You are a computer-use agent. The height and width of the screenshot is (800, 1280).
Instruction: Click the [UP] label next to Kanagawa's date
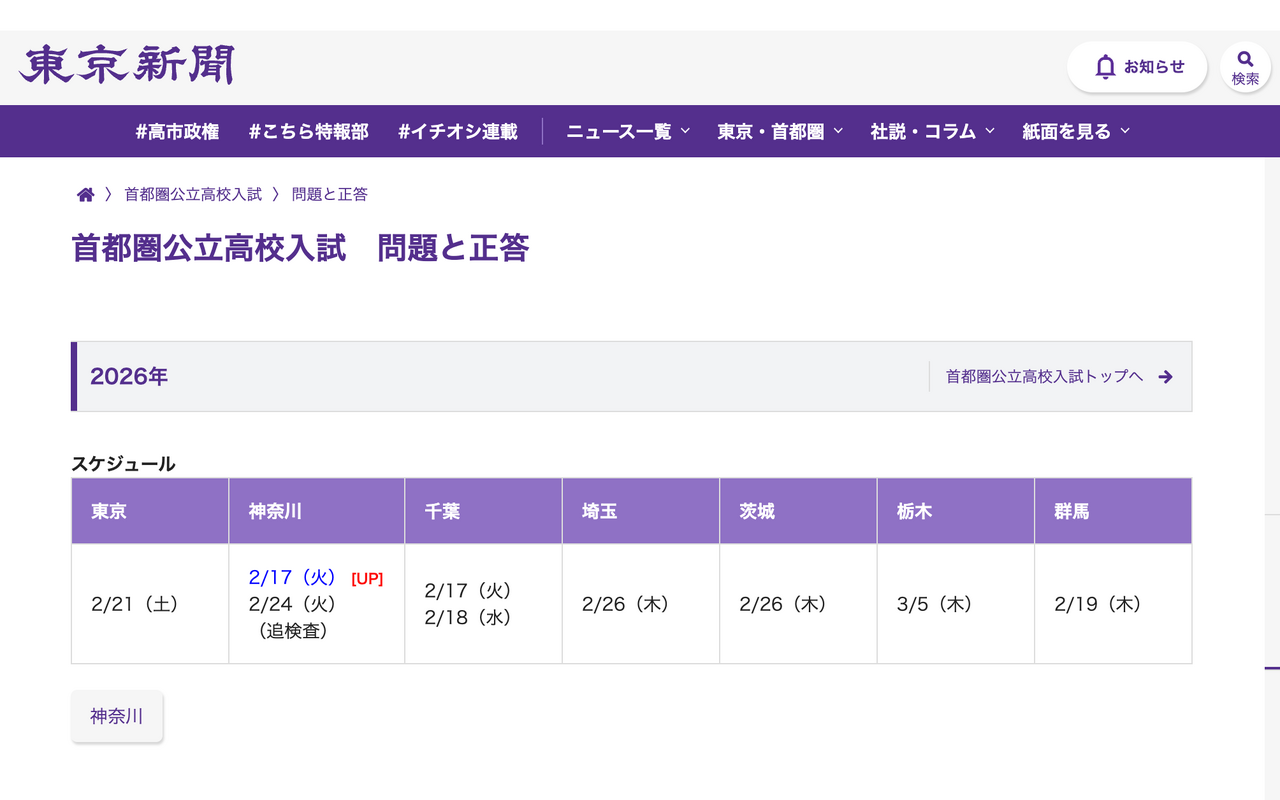point(366,578)
